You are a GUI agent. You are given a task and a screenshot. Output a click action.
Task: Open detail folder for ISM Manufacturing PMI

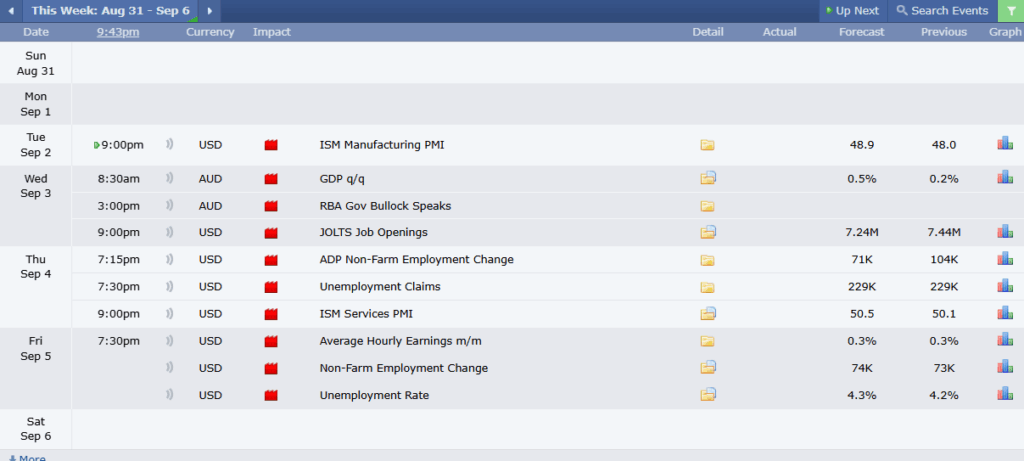tap(707, 145)
